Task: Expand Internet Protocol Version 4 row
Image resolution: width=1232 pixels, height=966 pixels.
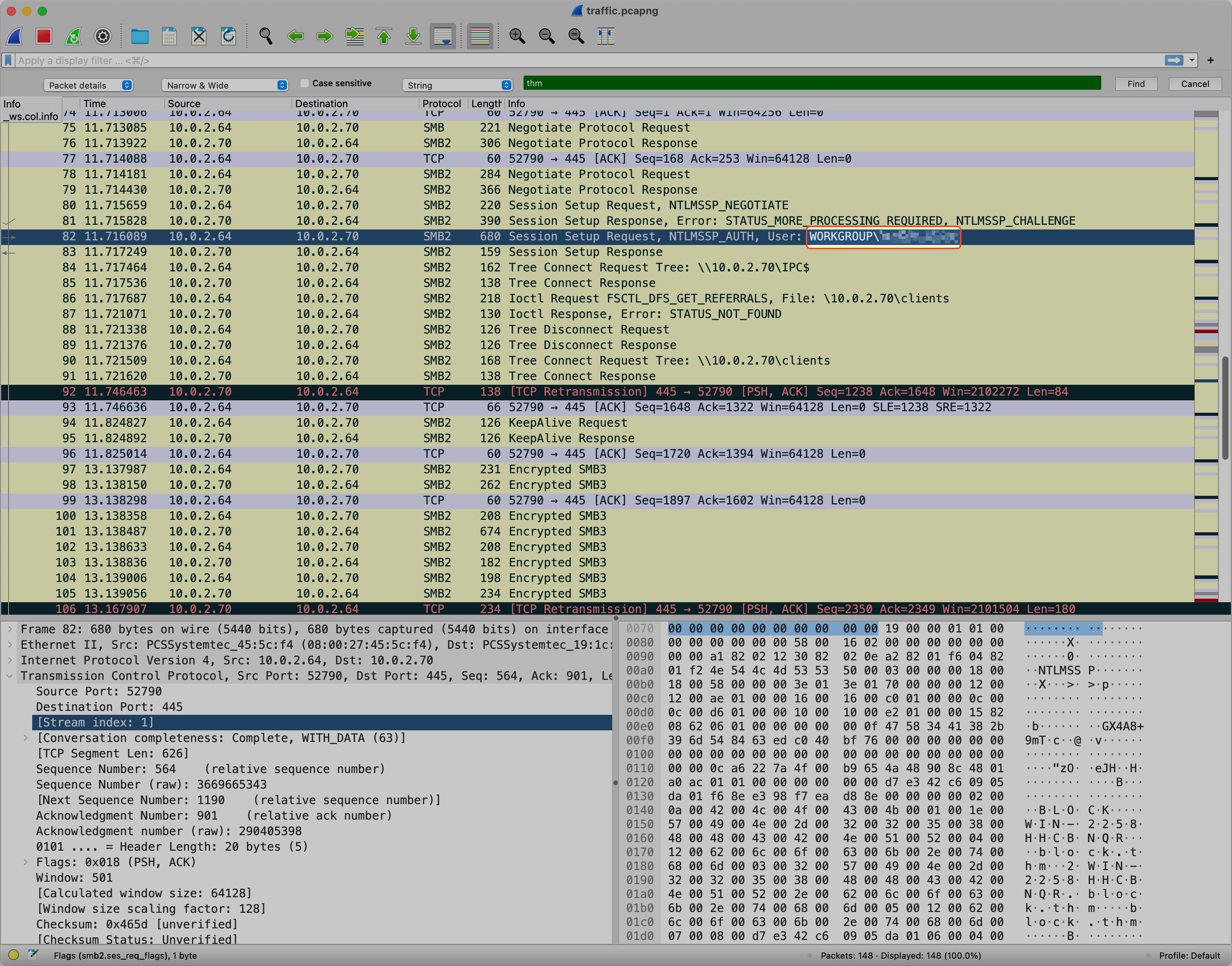Action: tap(10, 660)
